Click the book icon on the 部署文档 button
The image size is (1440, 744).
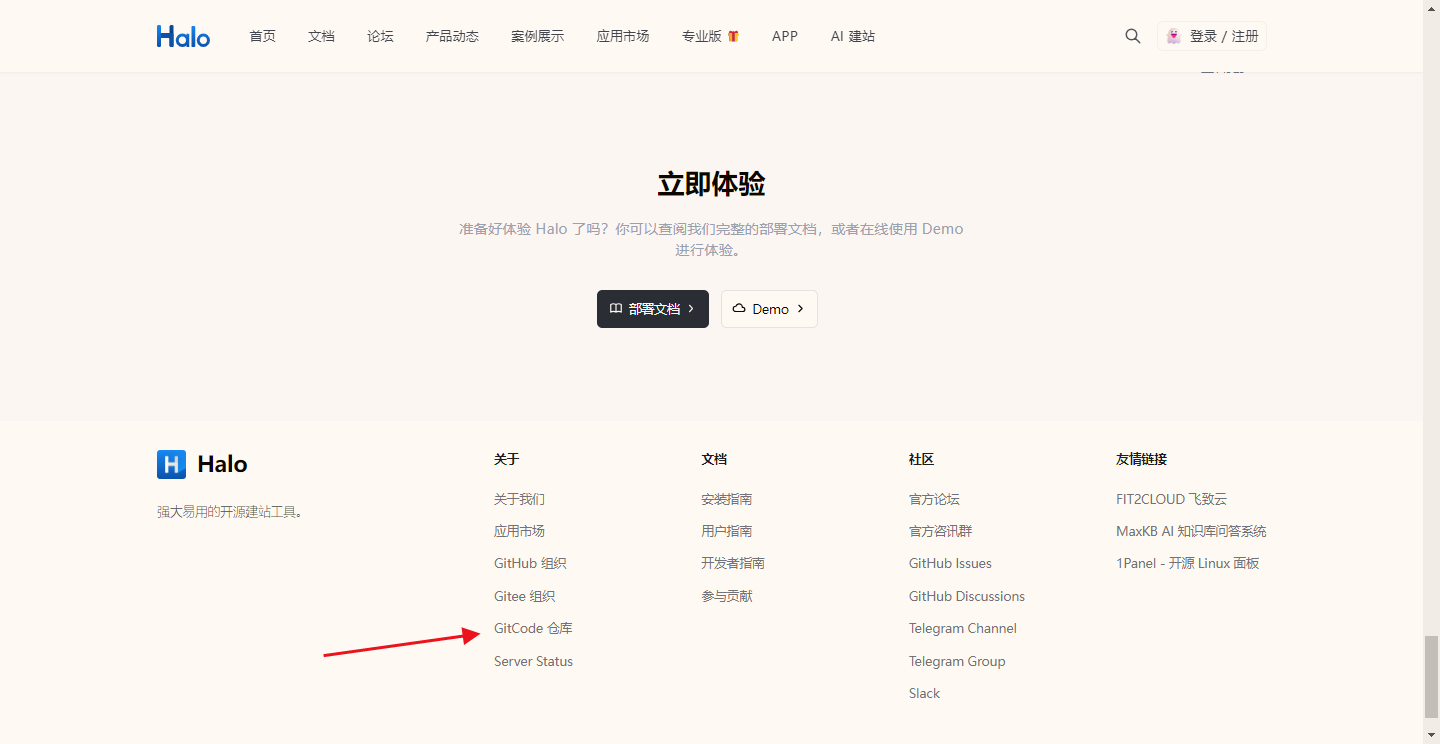pyautogui.click(x=616, y=309)
